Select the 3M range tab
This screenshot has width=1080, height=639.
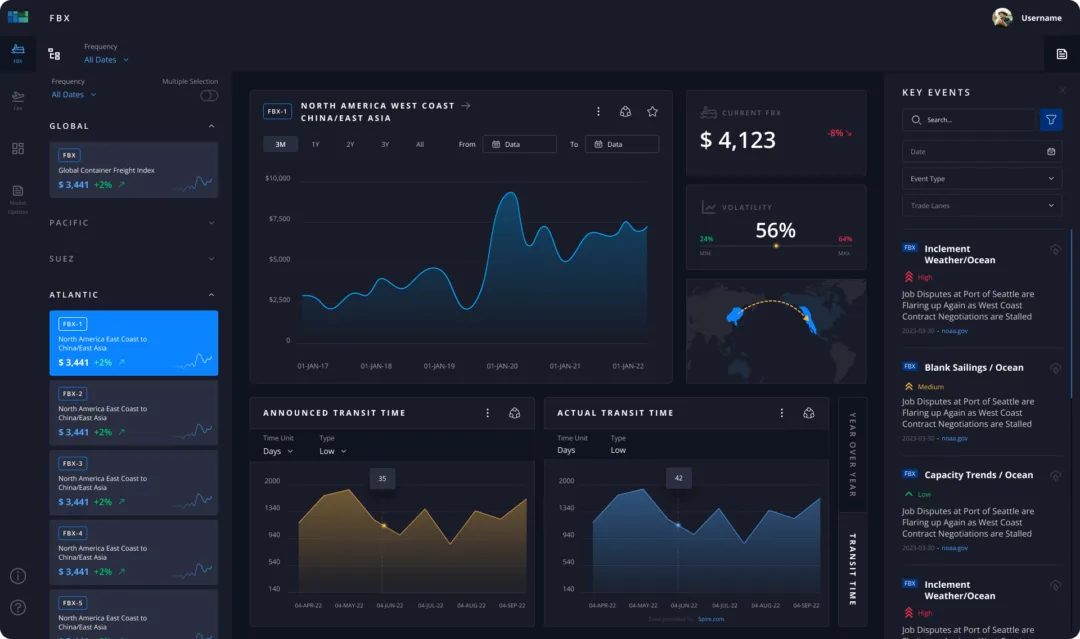tap(280, 144)
